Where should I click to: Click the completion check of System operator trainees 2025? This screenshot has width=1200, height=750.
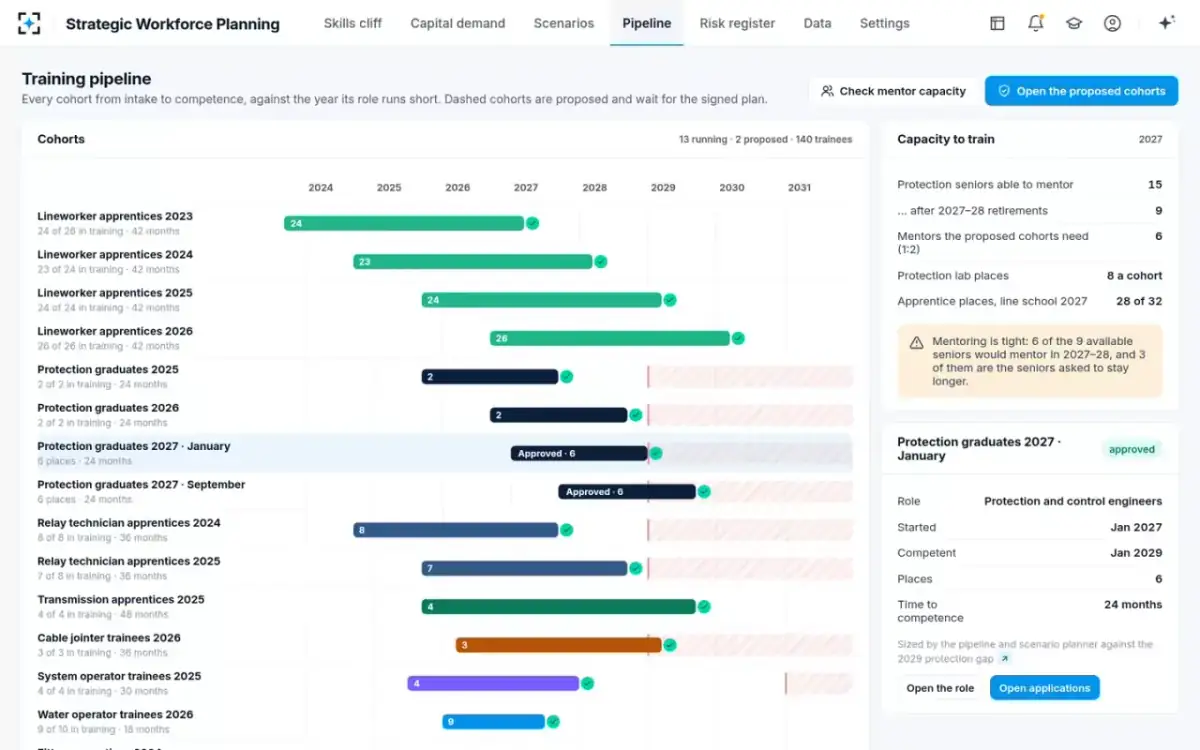click(588, 683)
